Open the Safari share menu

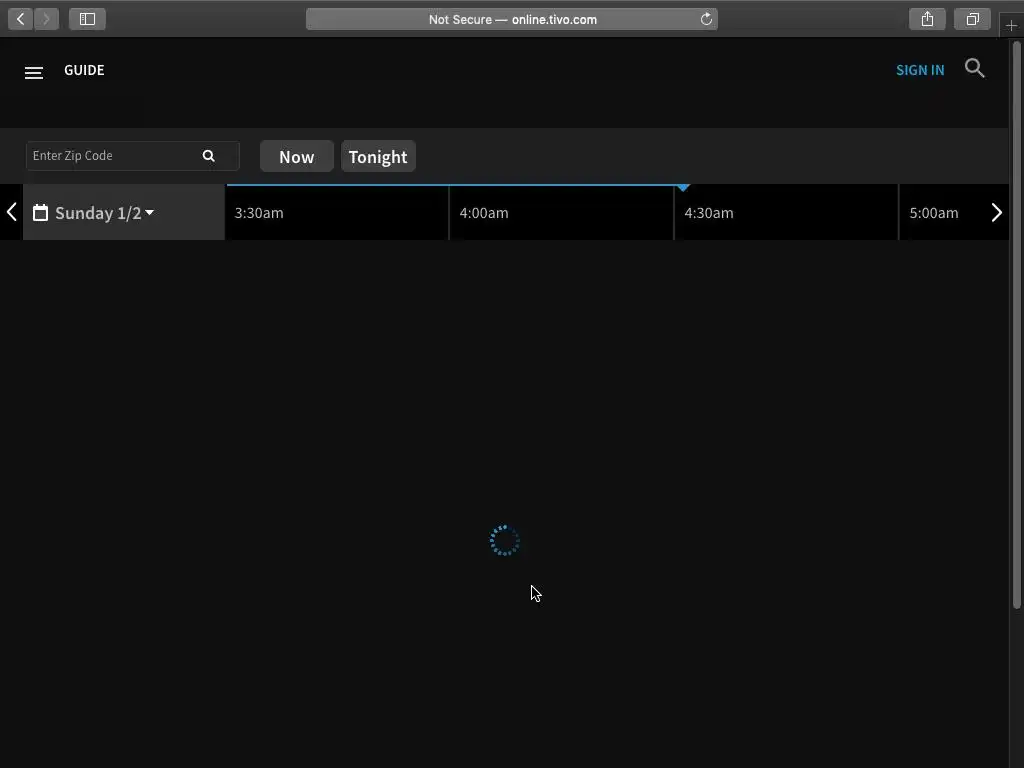927,19
